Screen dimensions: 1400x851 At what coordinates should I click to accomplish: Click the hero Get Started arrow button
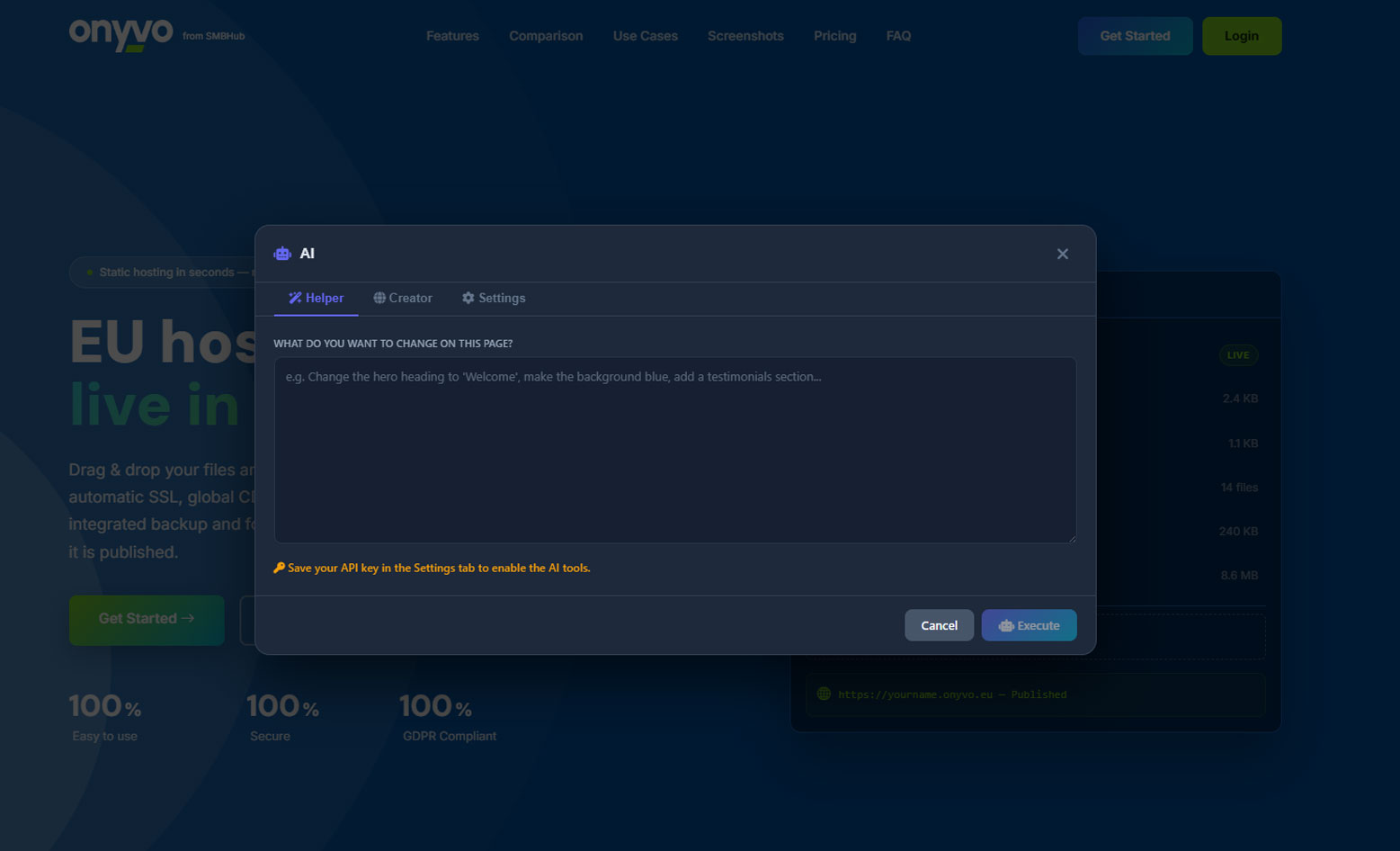[147, 619]
